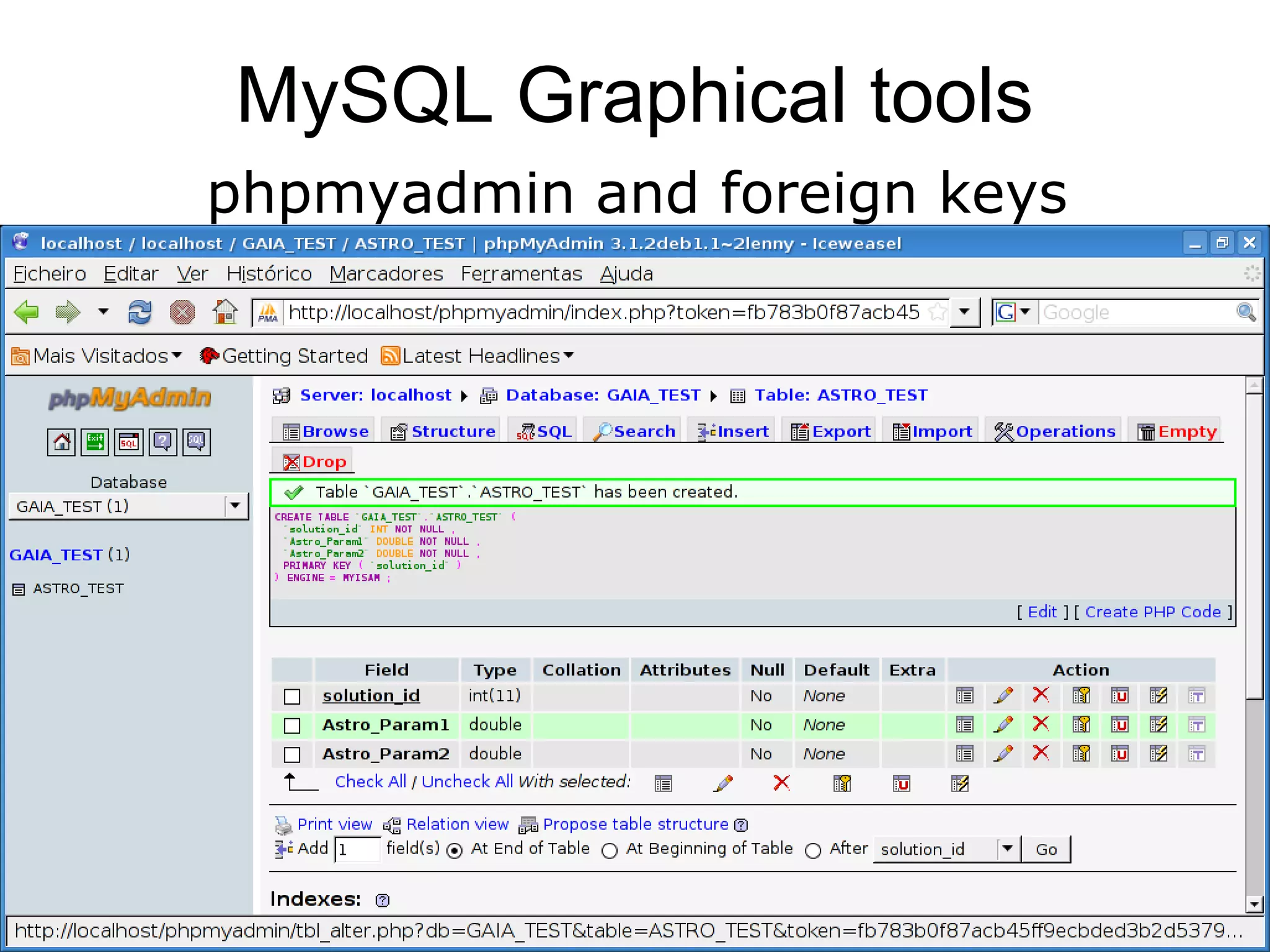Screen dimensions: 1270x952
Task: Click the Log out (Exit) sidebar icon
Action: pyautogui.click(x=95, y=442)
